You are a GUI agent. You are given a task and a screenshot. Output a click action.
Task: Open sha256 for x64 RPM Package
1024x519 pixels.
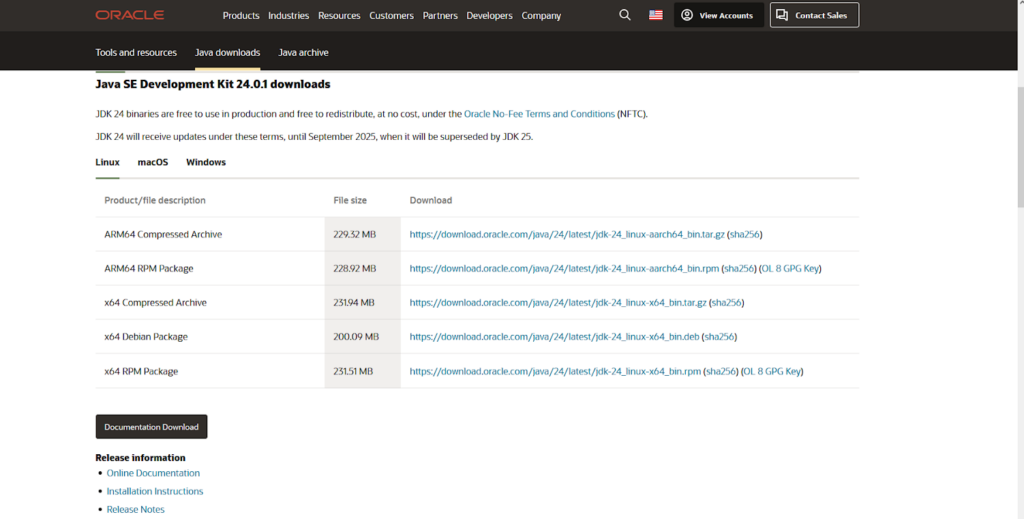[721, 371]
